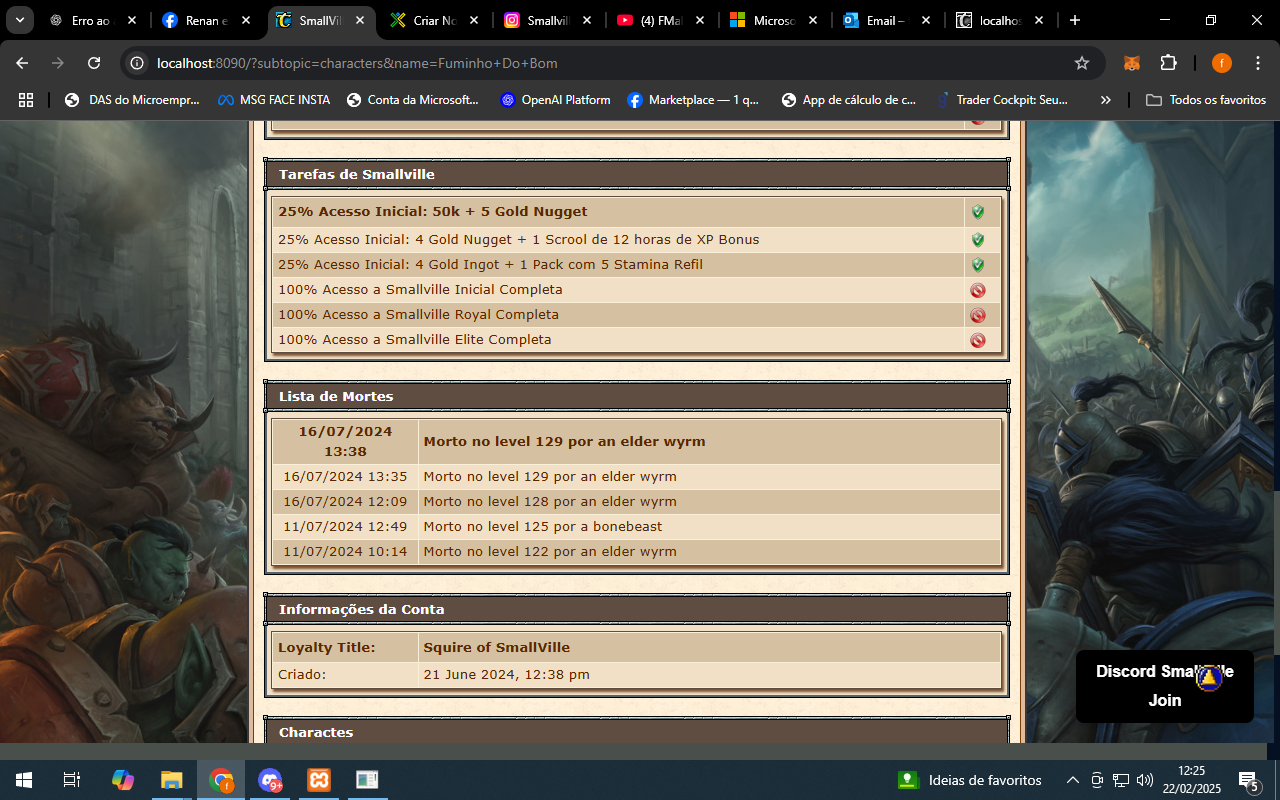Open Conta da Microsoft bookmark

click(x=412, y=100)
